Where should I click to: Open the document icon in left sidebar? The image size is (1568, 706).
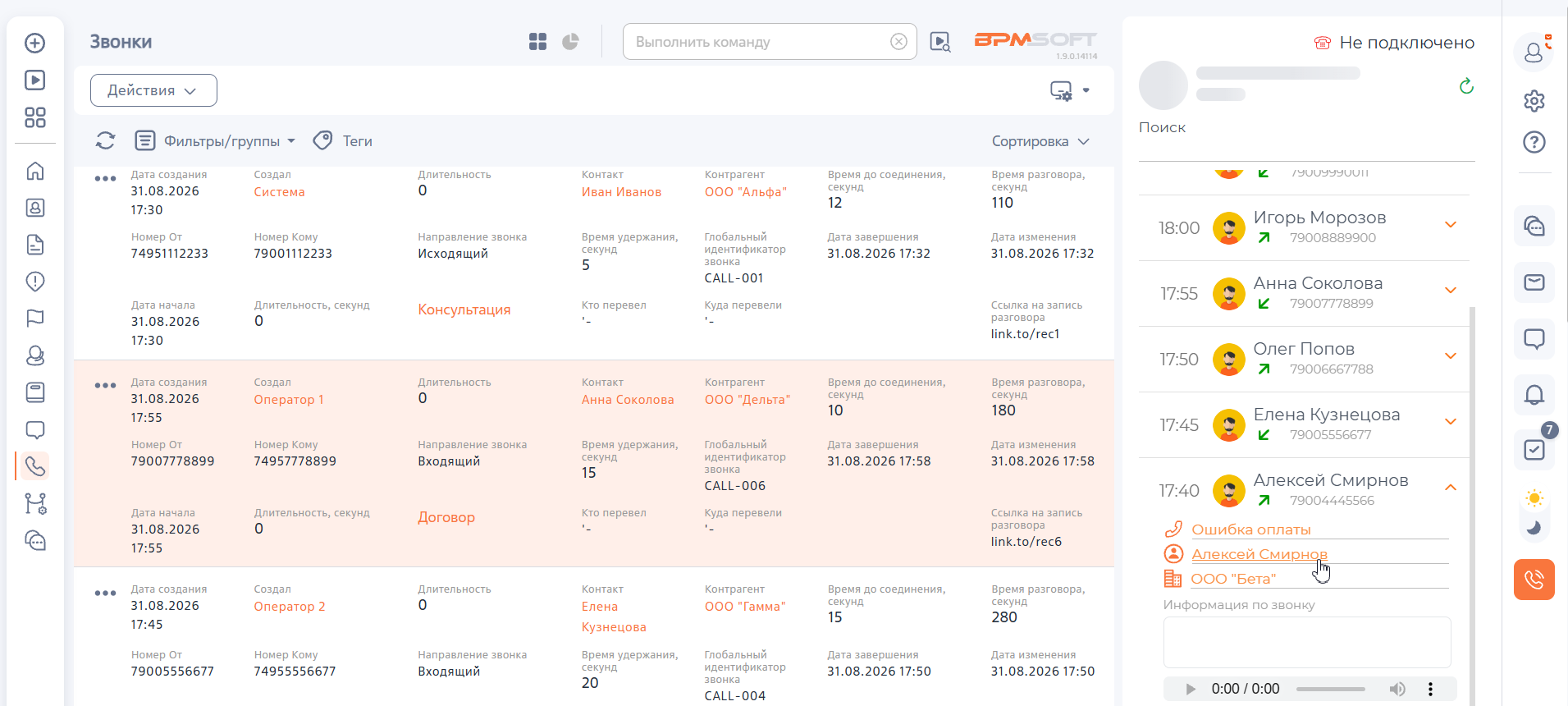pyautogui.click(x=34, y=245)
